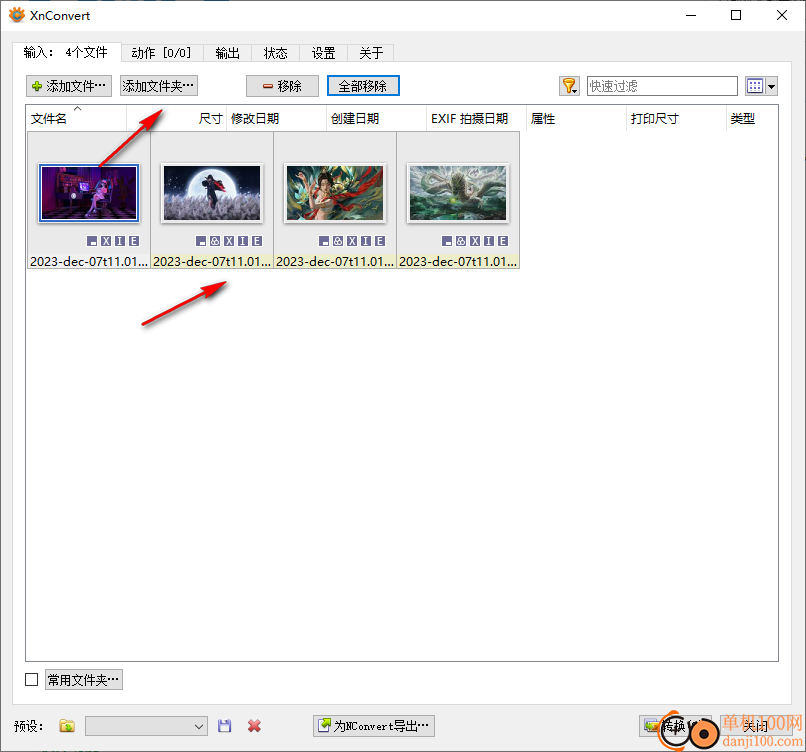This screenshot has height=752, width=806.
Task: Sort by 创建日期 column header
Action: pos(376,118)
